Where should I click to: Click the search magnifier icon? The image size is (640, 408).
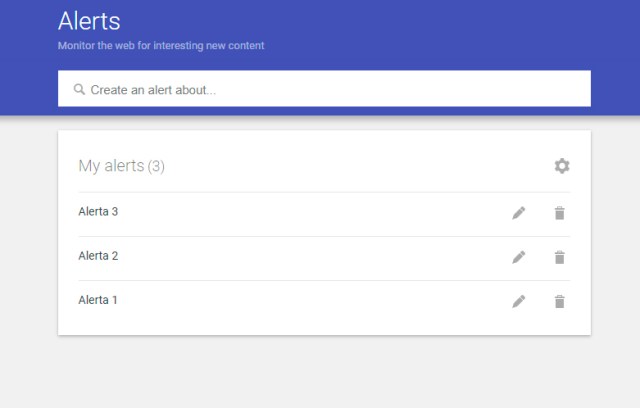(x=79, y=89)
